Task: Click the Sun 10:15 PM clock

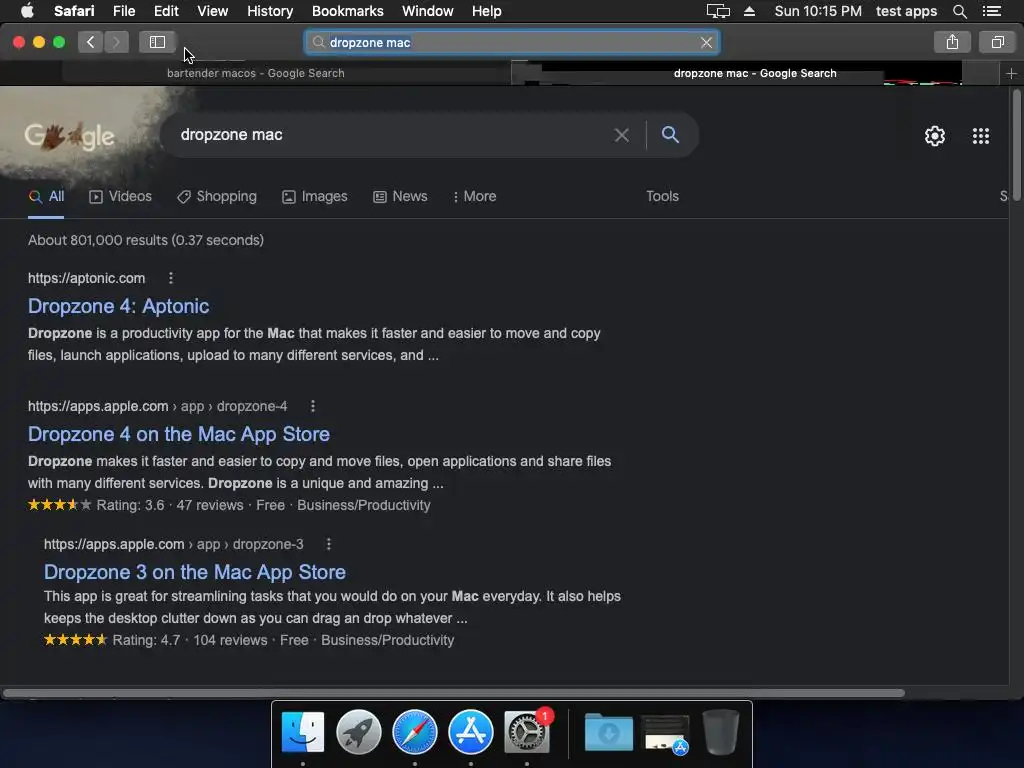Action: point(818,11)
